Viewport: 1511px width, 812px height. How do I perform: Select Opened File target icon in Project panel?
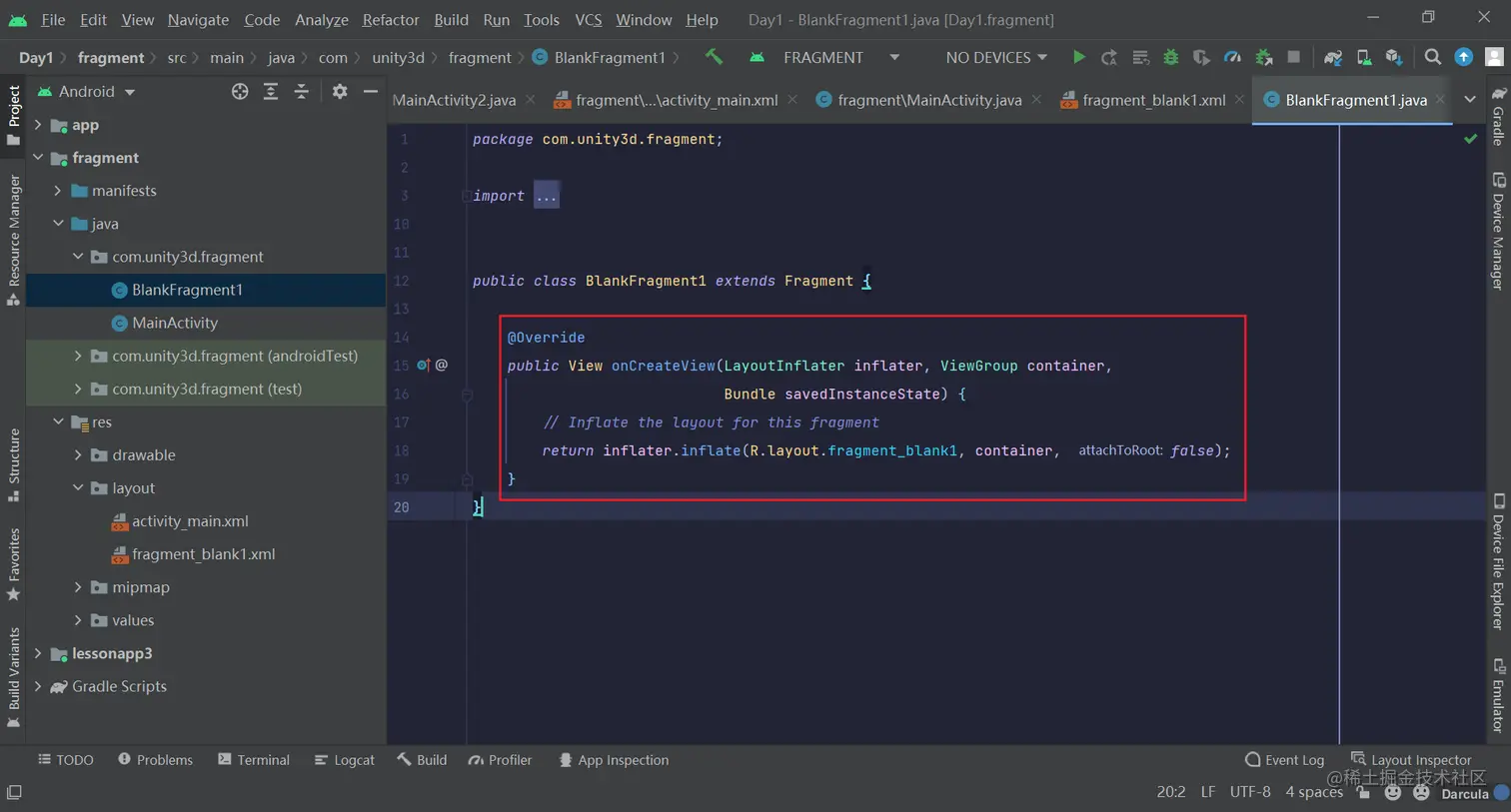(240, 91)
